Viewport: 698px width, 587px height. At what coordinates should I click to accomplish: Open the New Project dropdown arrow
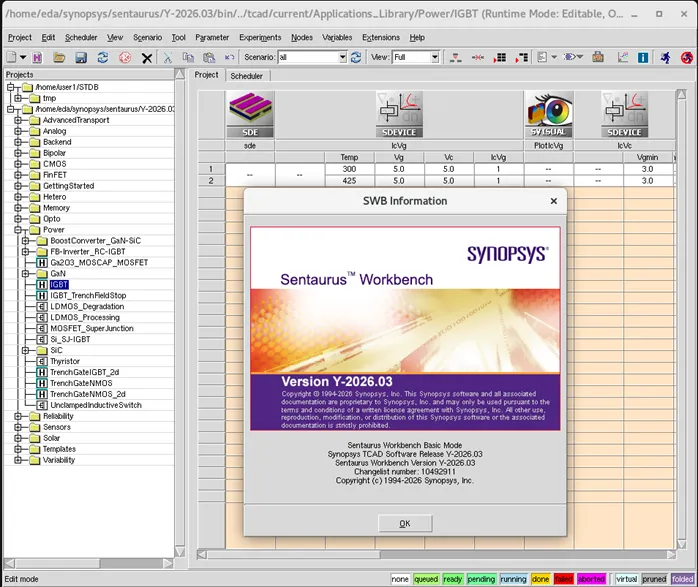click(x=23, y=57)
